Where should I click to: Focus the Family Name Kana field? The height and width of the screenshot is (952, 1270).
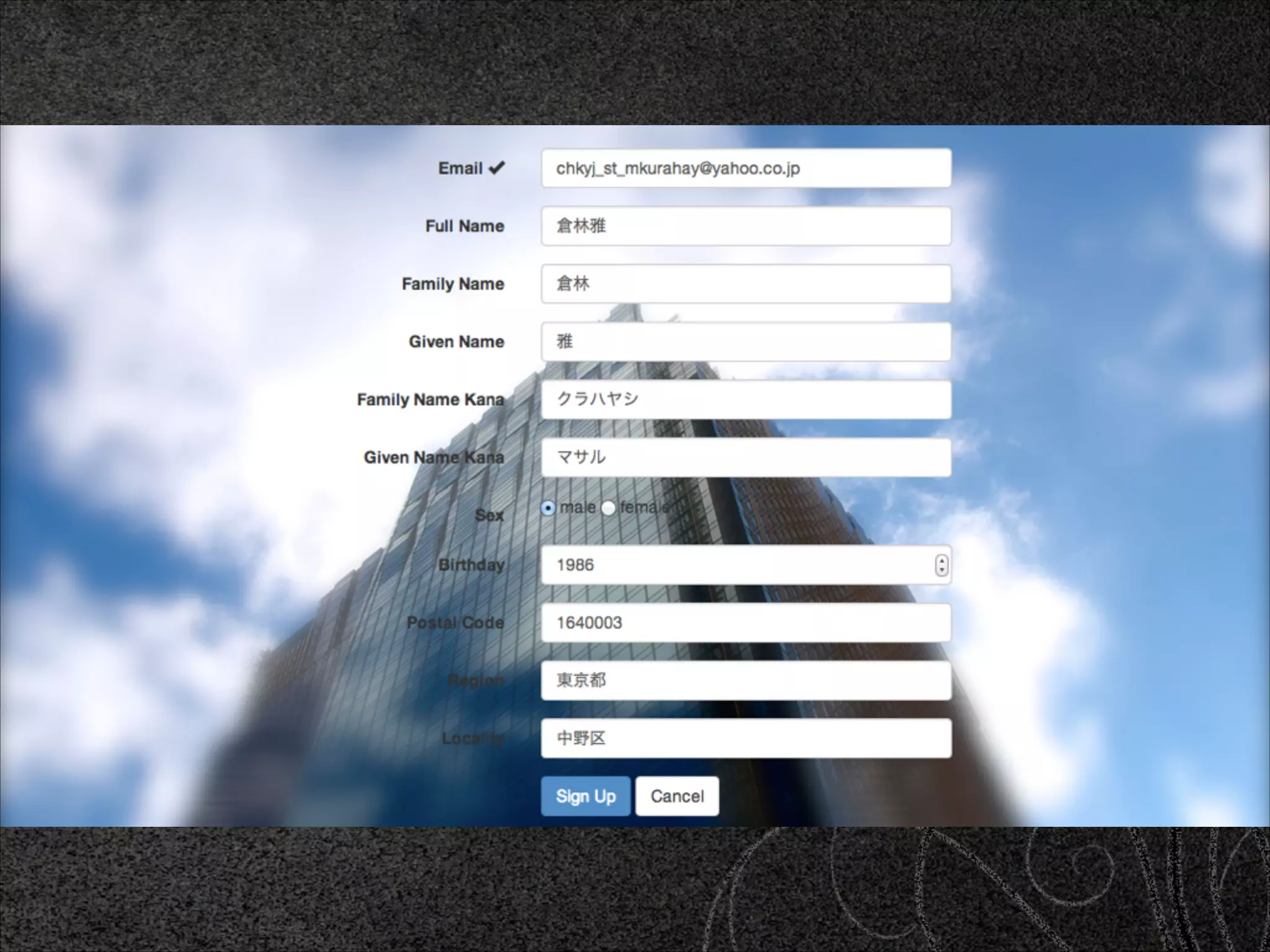click(746, 399)
